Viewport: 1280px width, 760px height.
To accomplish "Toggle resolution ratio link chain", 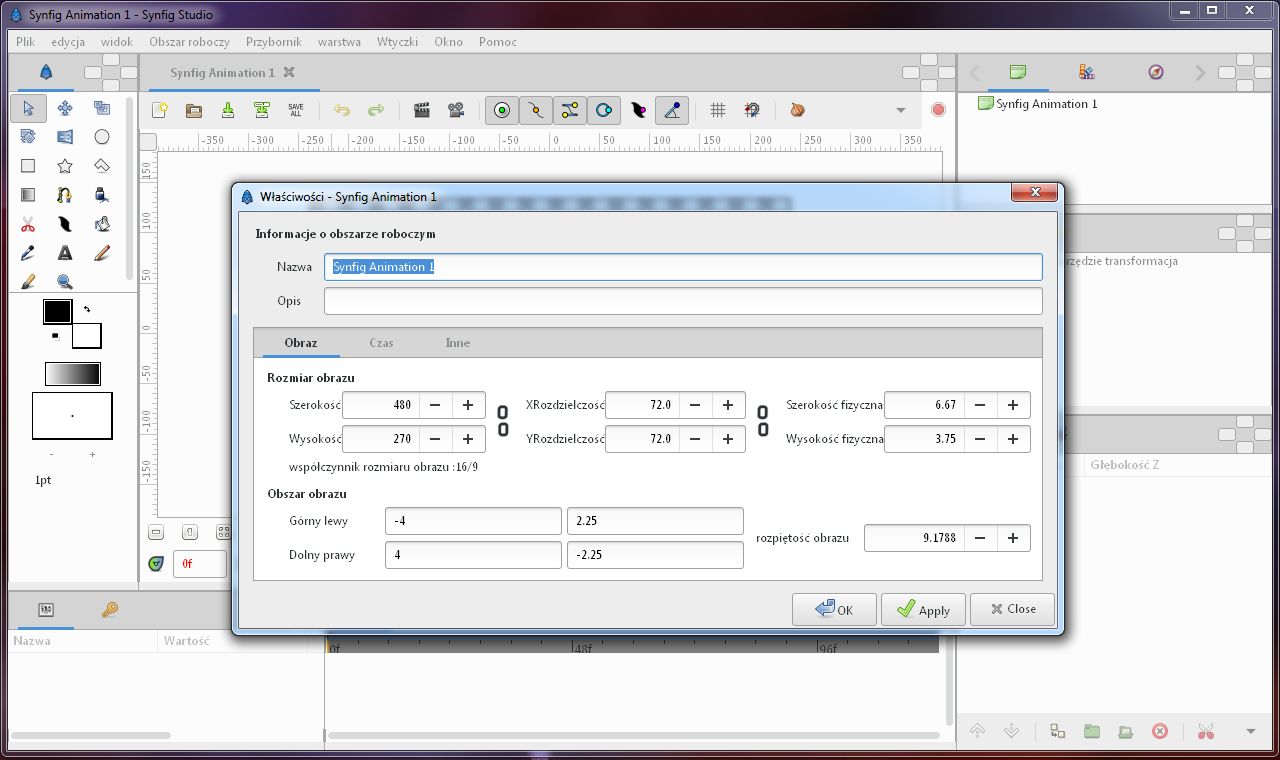I will pos(763,421).
